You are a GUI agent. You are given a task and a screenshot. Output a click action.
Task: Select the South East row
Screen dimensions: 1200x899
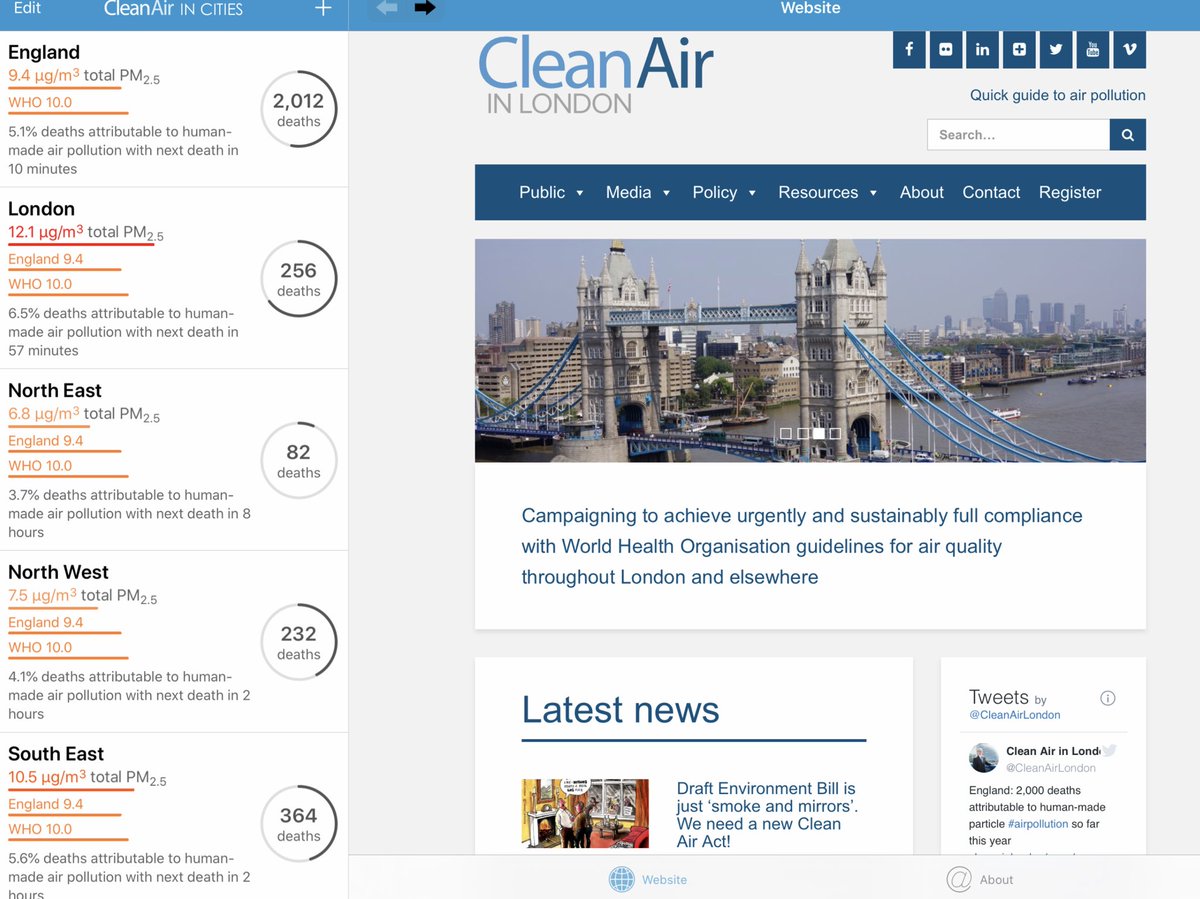pyautogui.click(x=174, y=816)
